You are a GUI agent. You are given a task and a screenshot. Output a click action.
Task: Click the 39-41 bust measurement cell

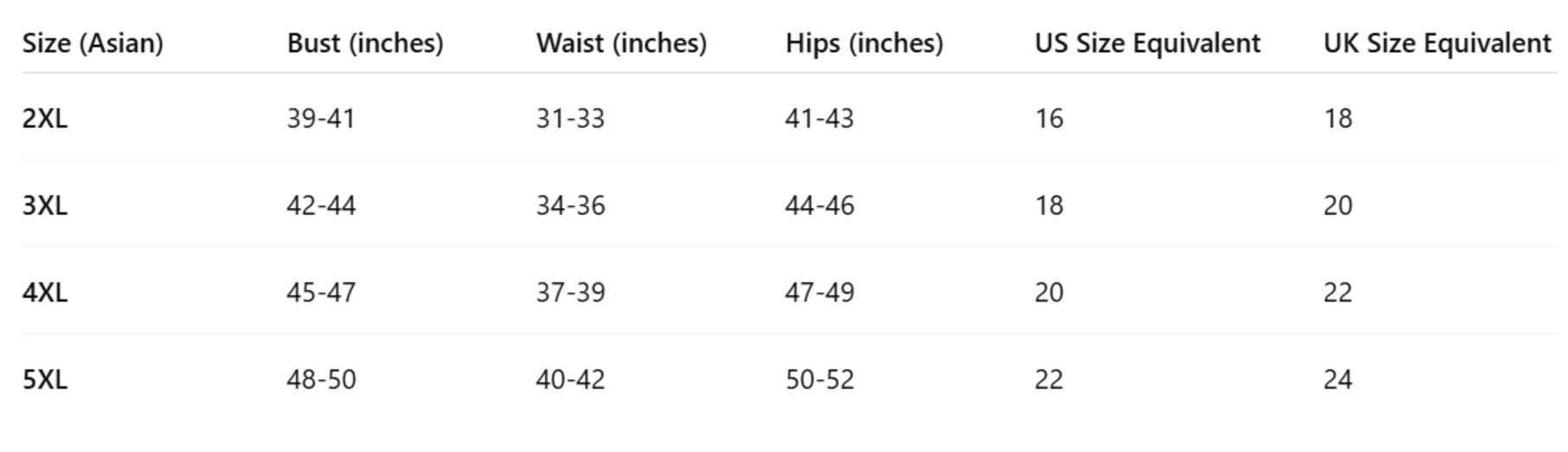pyautogui.click(x=321, y=119)
